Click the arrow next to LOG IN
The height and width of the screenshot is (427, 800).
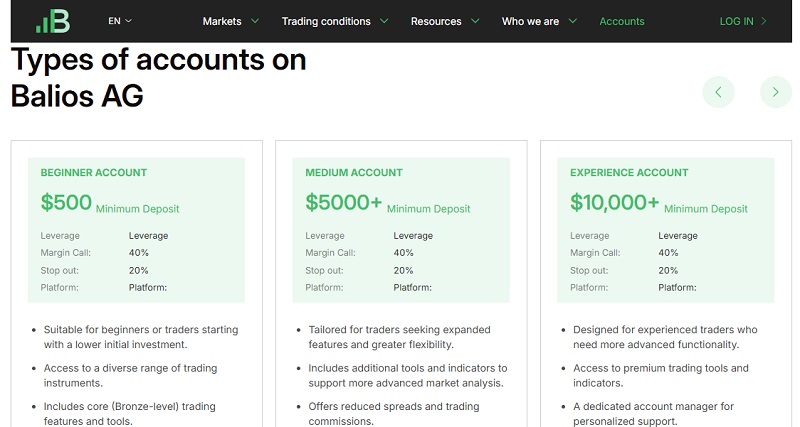pos(764,21)
